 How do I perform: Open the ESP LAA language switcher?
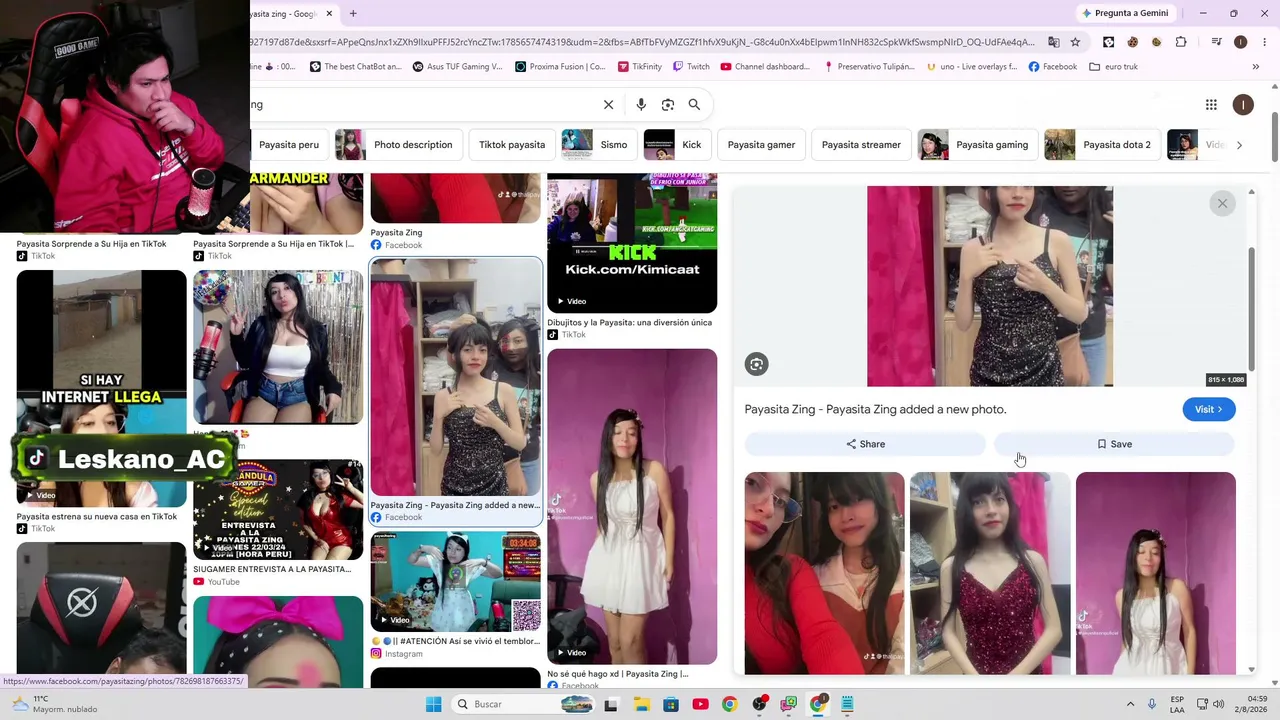(1177, 704)
